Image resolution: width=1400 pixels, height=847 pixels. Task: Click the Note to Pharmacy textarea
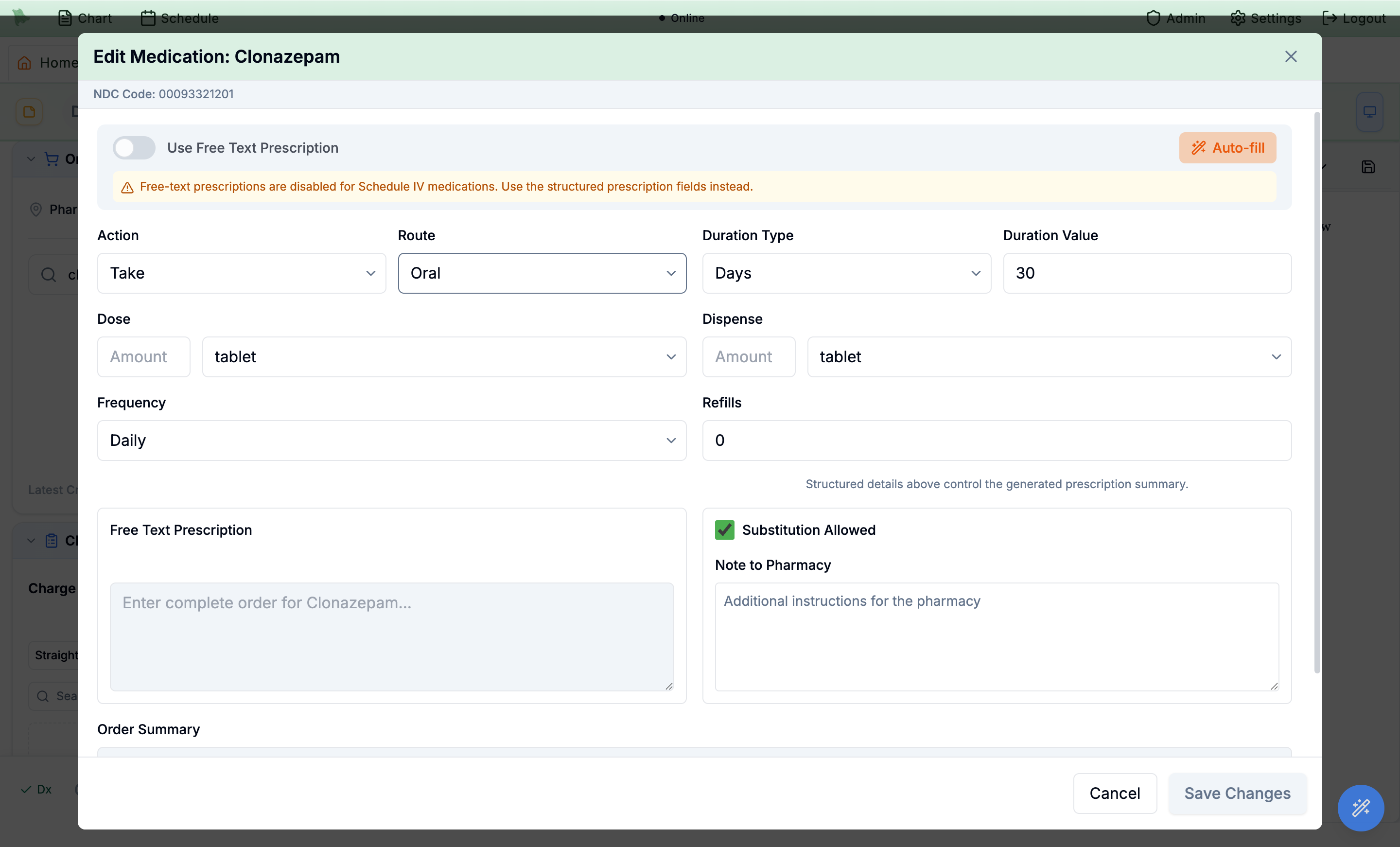click(x=997, y=636)
